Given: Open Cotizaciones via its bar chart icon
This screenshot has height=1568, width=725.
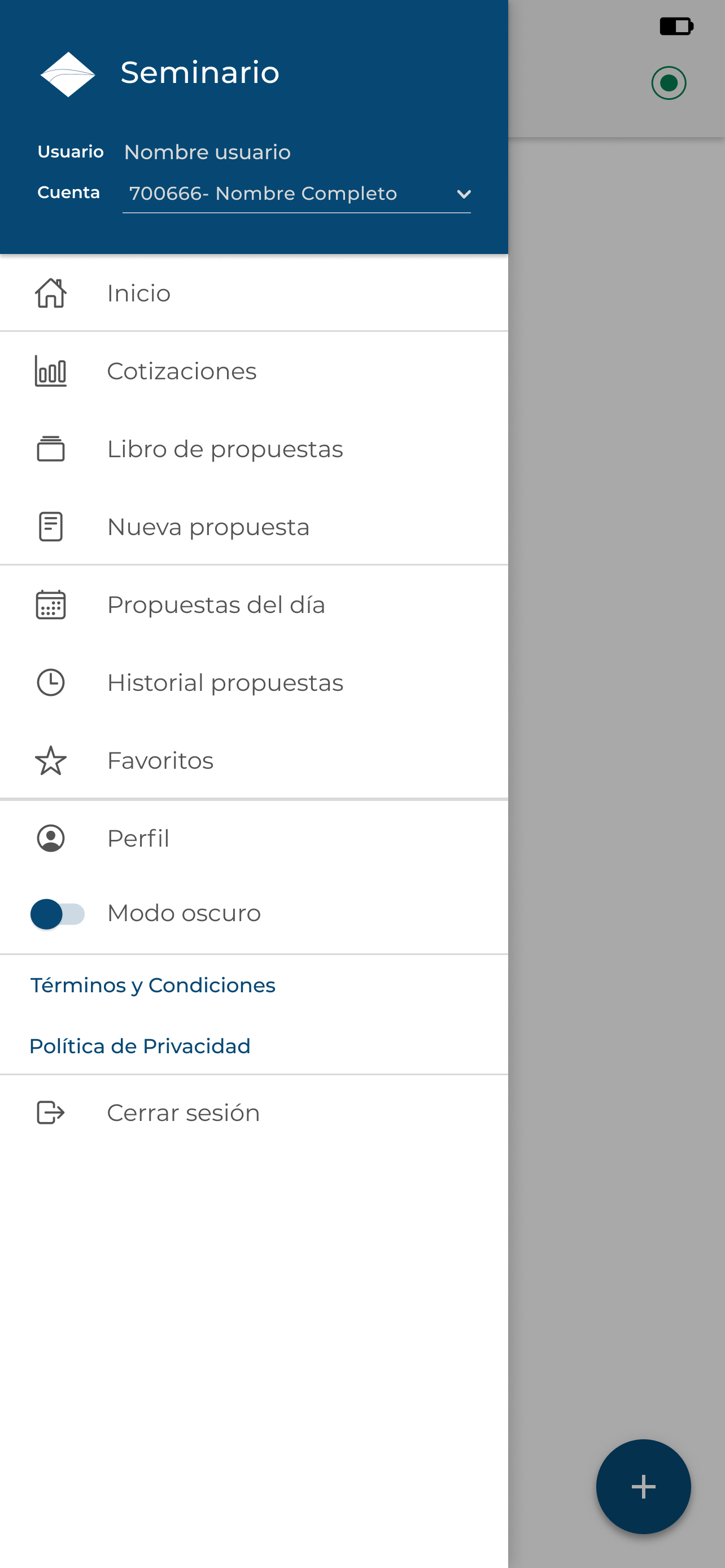Looking at the screenshot, I should (x=50, y=371).
